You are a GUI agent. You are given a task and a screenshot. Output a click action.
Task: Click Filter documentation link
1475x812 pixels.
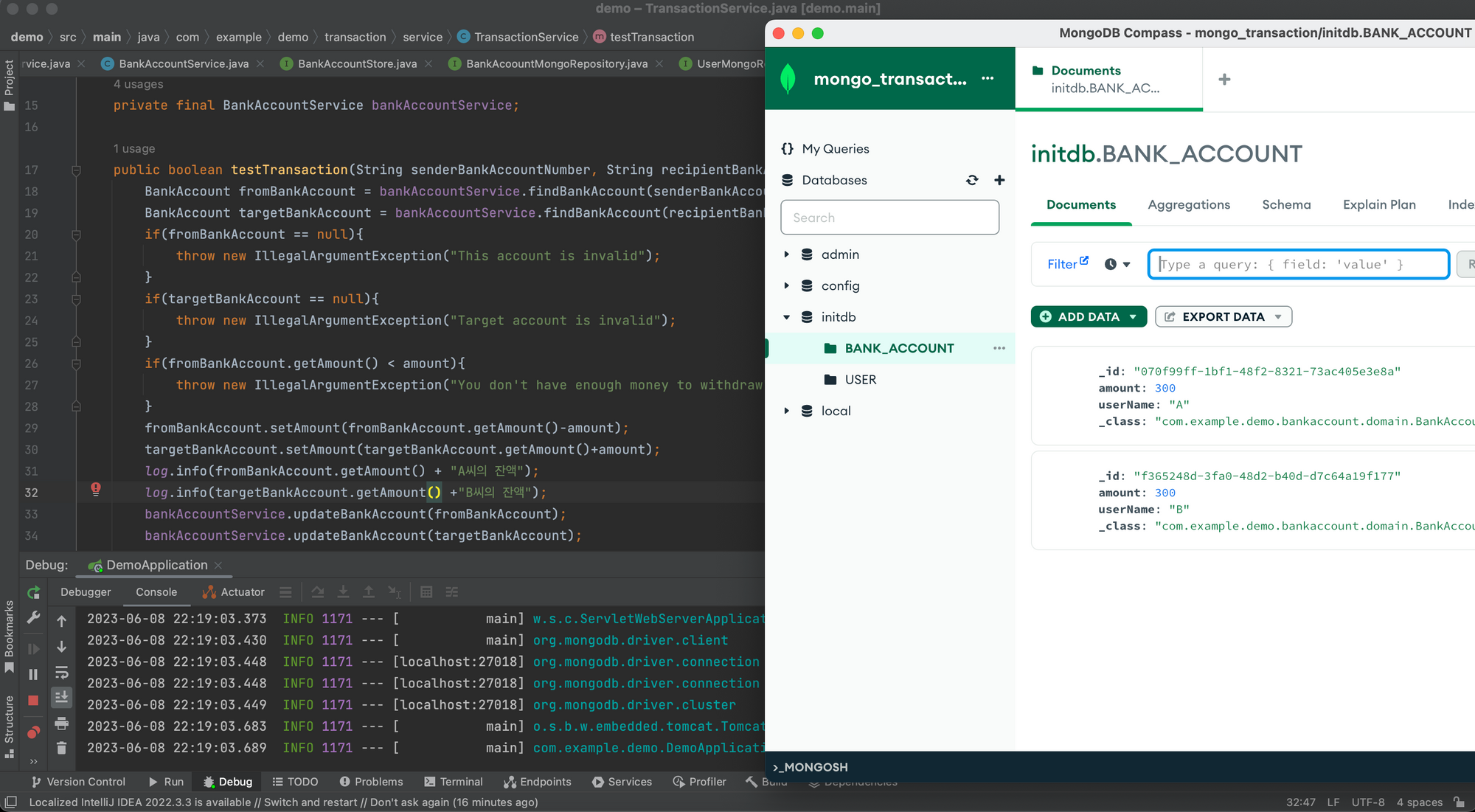[x=1068, y=263]
